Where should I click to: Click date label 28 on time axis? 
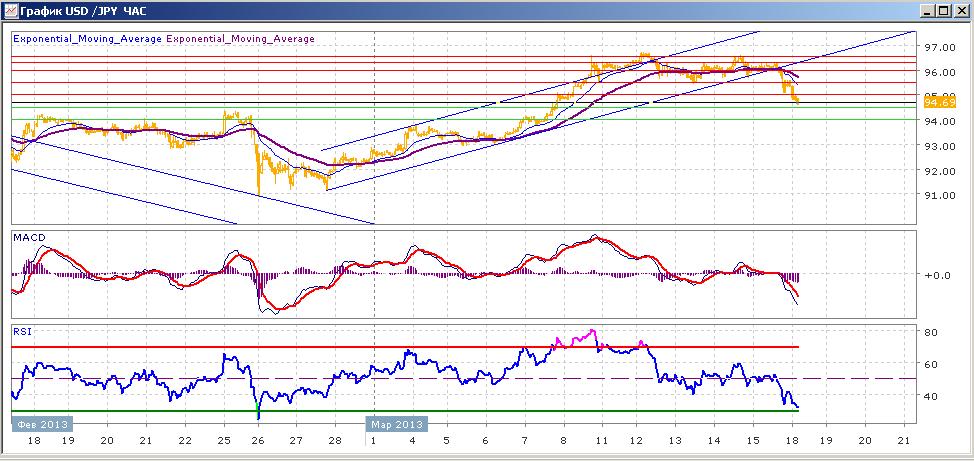[x=334, y=440]
